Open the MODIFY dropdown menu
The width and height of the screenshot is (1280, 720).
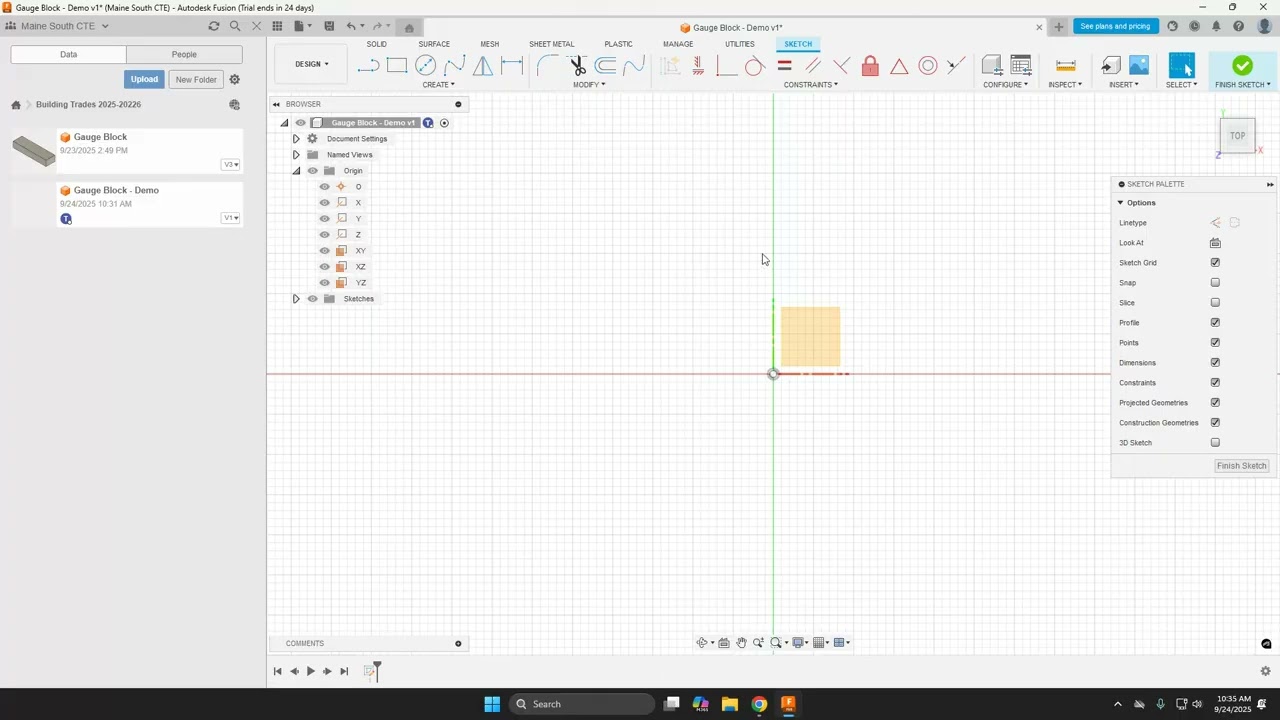tap(589, 85)
